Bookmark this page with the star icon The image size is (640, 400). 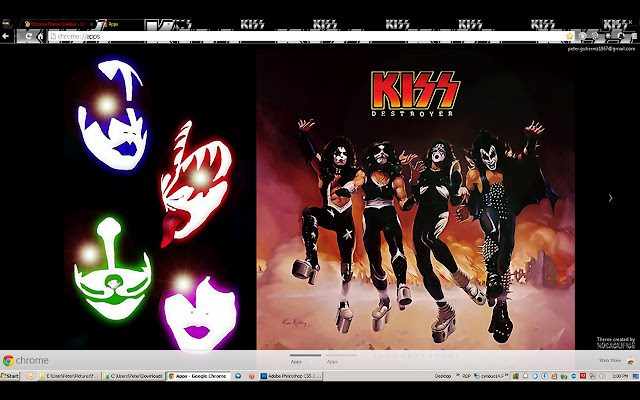click(x=569, y=36)
